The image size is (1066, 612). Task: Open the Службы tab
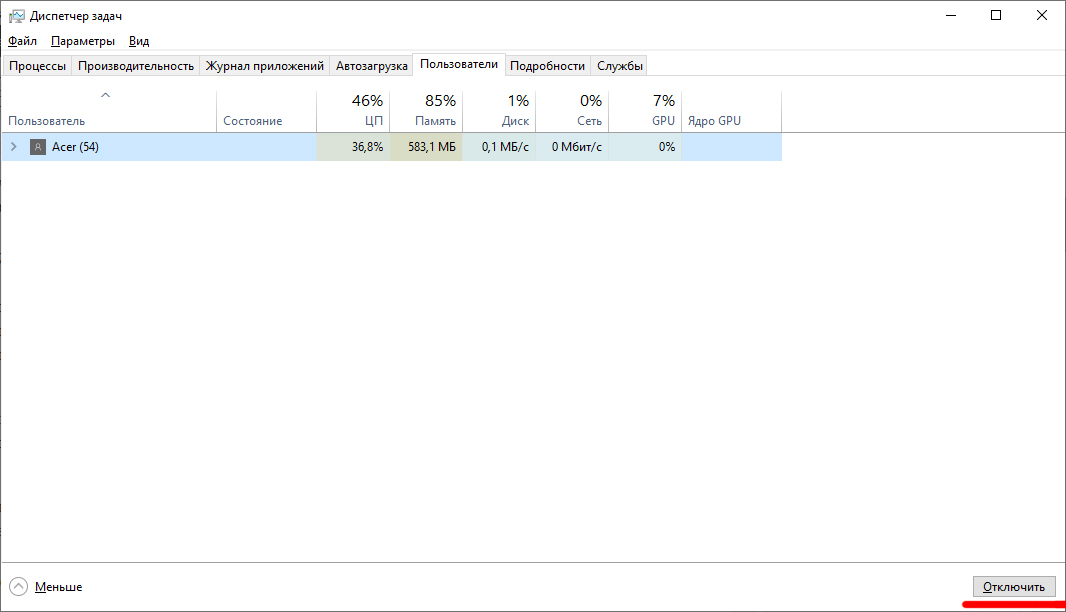tap(619, 66)
